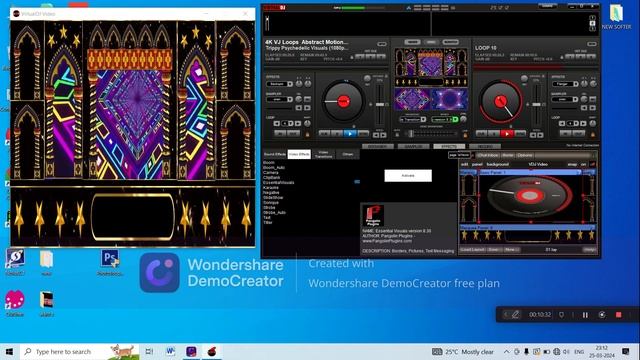640x360 pixels.
Task: Click Load Layout button in plugin panel
Action: 473,249
